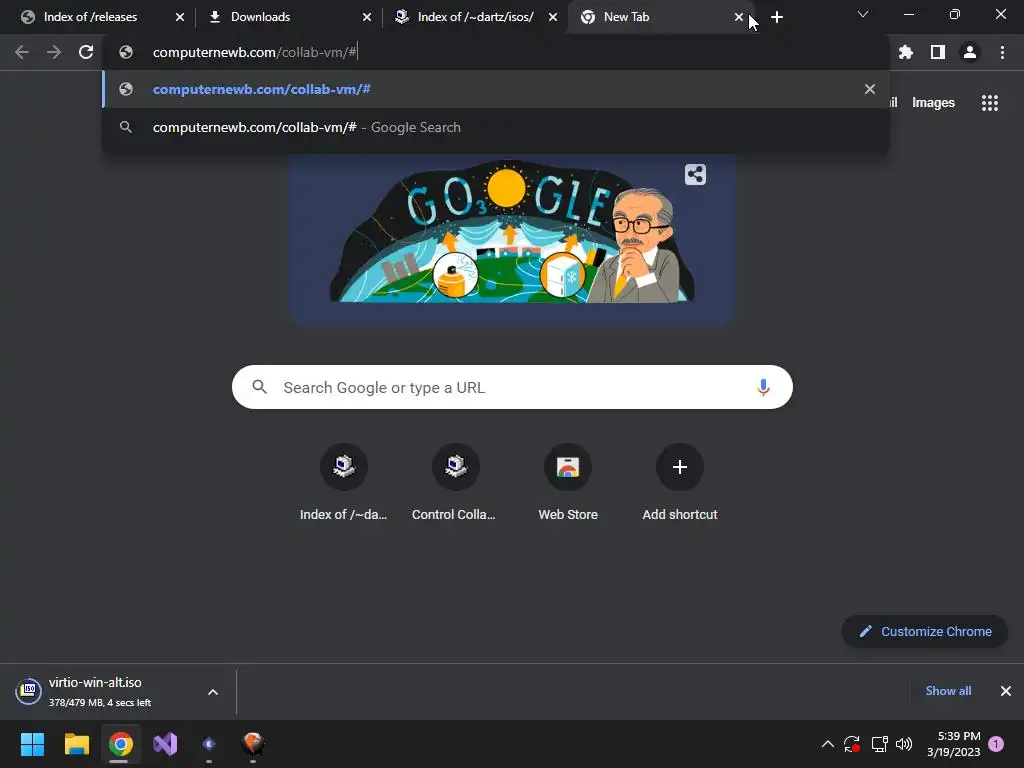Expand virtio-win-alt.iso download options
Screen dimensions: 1024x768
(x=213, y=692)
